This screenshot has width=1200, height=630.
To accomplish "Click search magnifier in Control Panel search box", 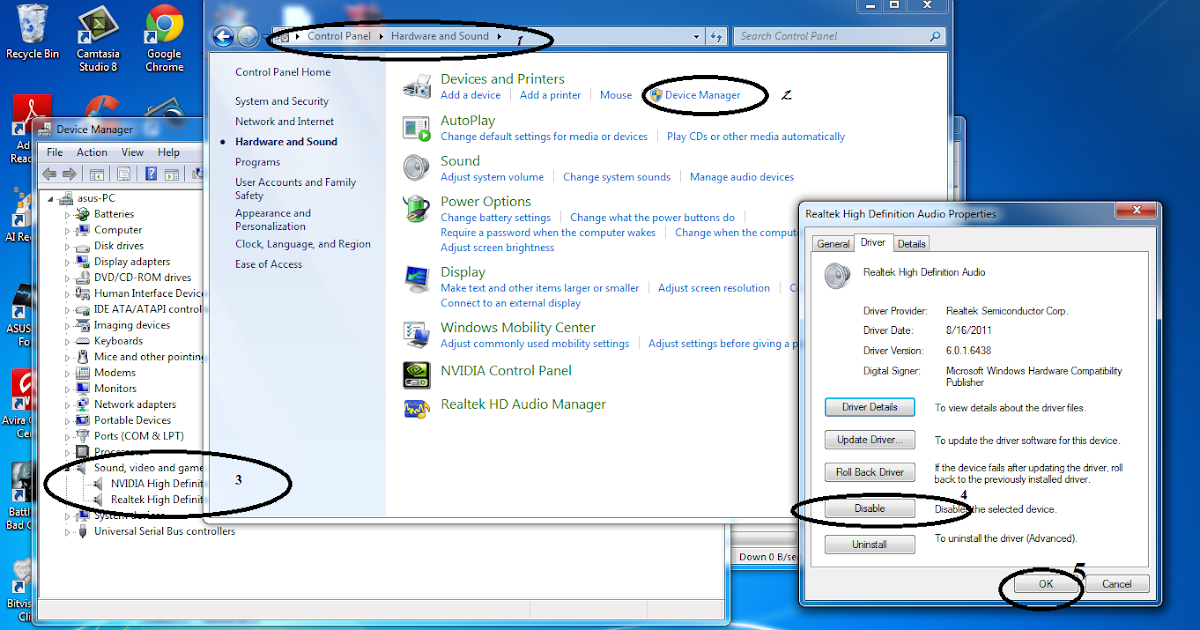I will [935, 36].
